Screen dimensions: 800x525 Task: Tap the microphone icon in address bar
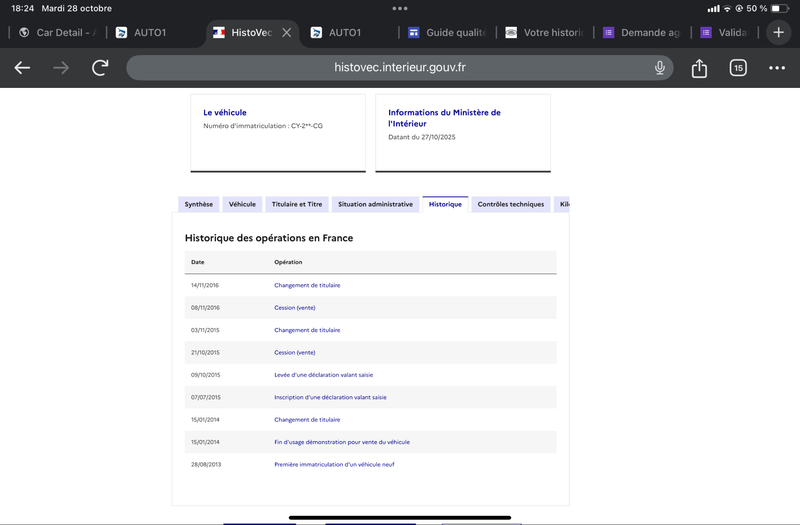tap(660, 68)
